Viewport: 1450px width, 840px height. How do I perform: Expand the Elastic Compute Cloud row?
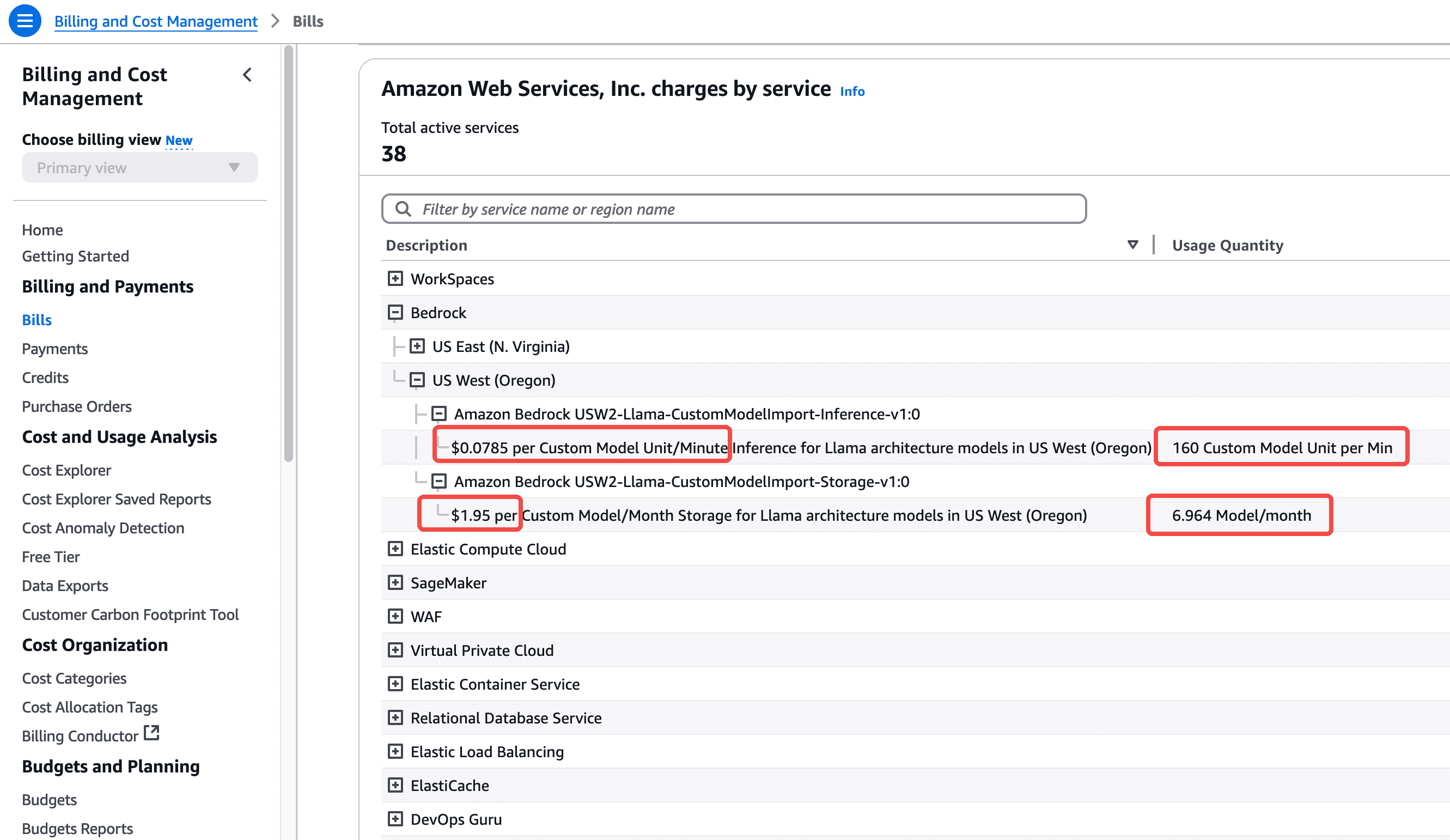click(395, 549)
